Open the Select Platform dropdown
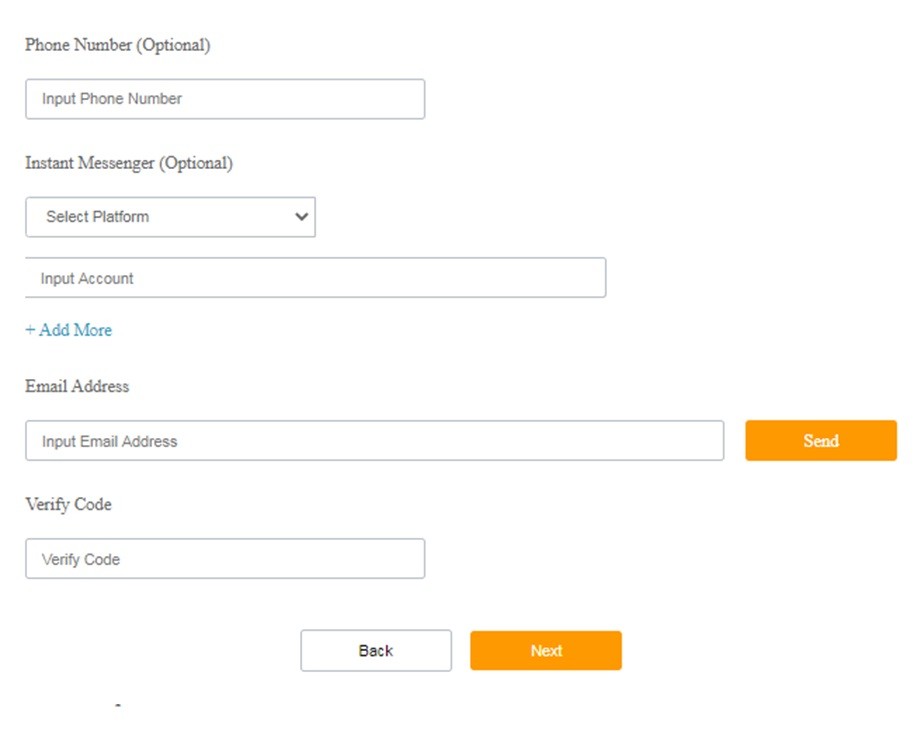Viewport: 920px width, 732px height. point(170,217)
